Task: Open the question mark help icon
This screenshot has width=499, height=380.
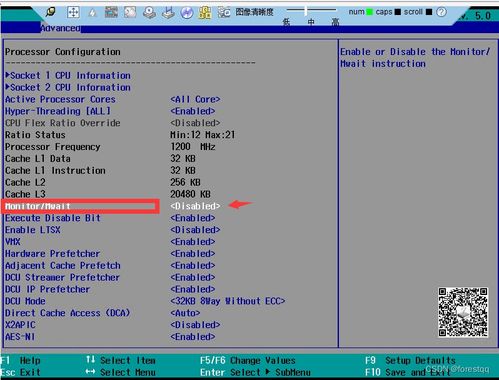Action: tap(441, 12)
